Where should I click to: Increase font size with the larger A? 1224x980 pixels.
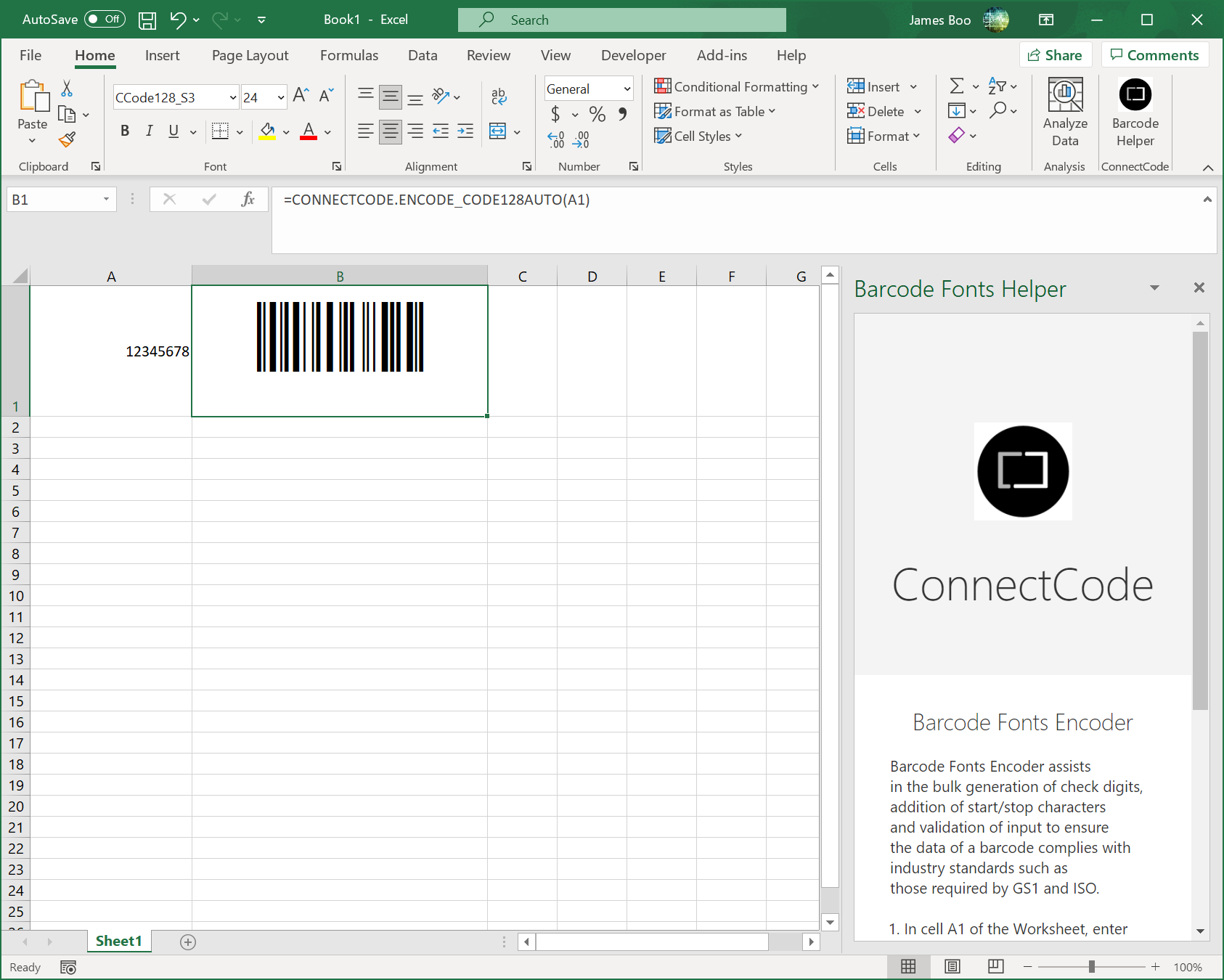coord(301,95)
